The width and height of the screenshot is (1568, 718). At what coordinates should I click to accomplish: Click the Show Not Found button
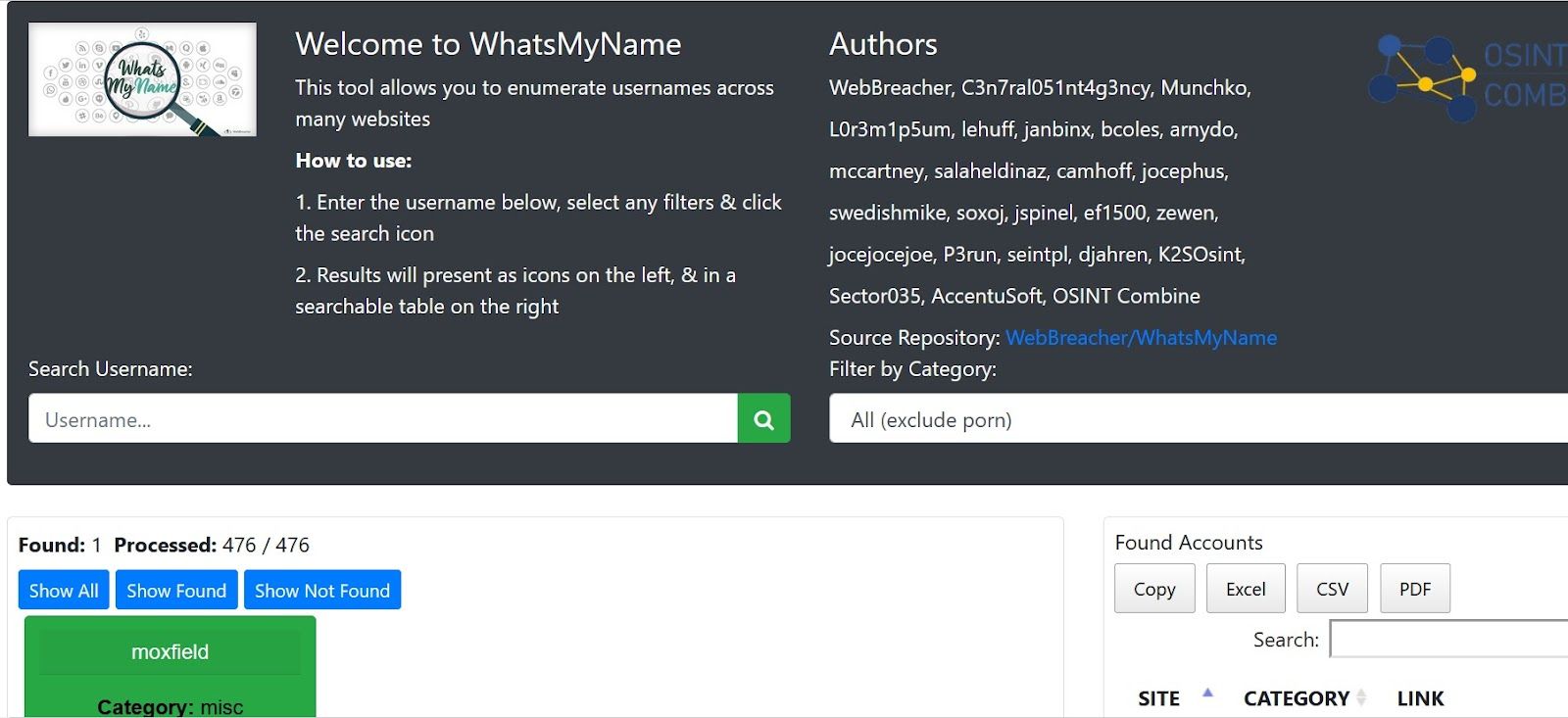[322, 591]
